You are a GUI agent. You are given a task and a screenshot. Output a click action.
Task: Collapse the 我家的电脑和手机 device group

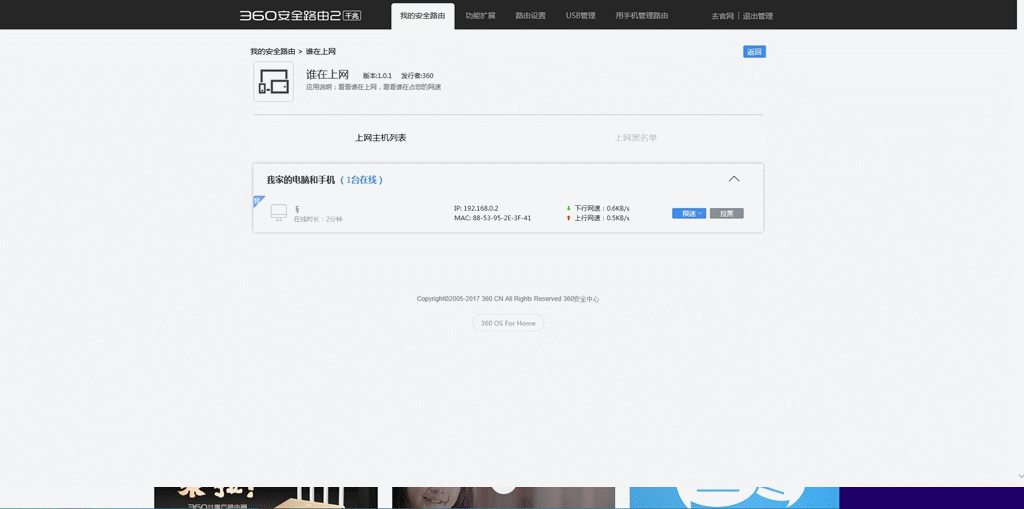(x=734, y=179)
